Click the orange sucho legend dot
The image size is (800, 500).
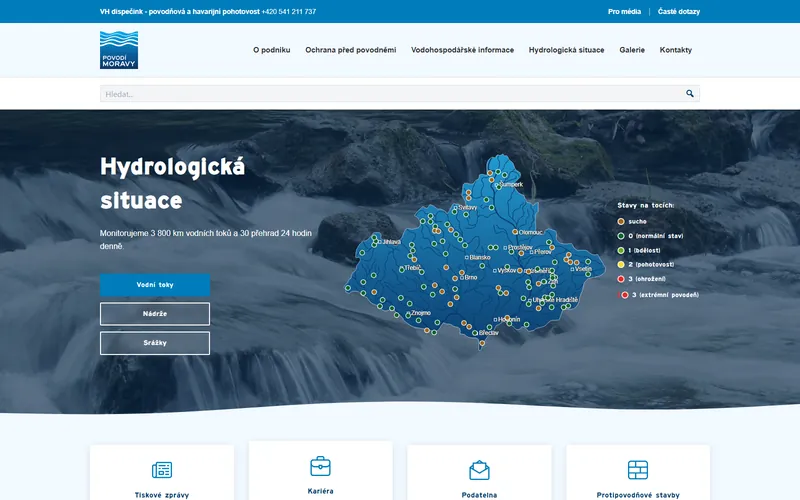pos(621,221)
